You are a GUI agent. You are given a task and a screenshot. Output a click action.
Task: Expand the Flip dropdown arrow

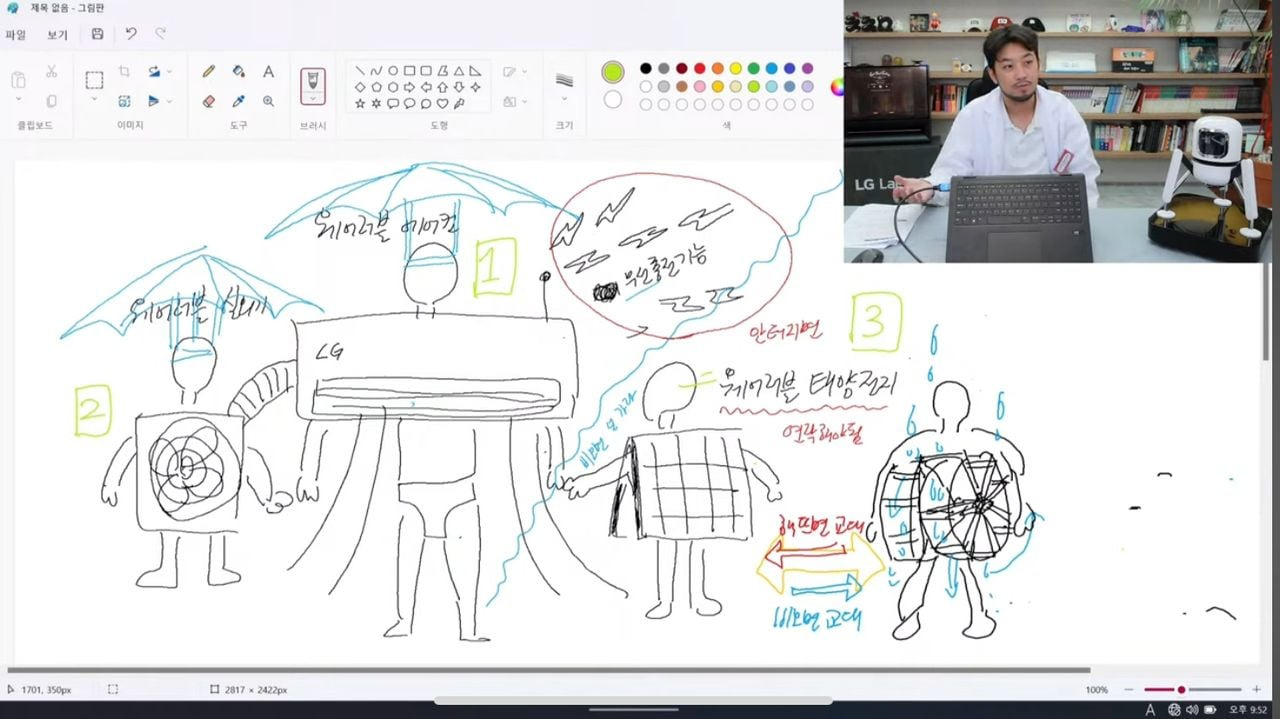point(169,101)
